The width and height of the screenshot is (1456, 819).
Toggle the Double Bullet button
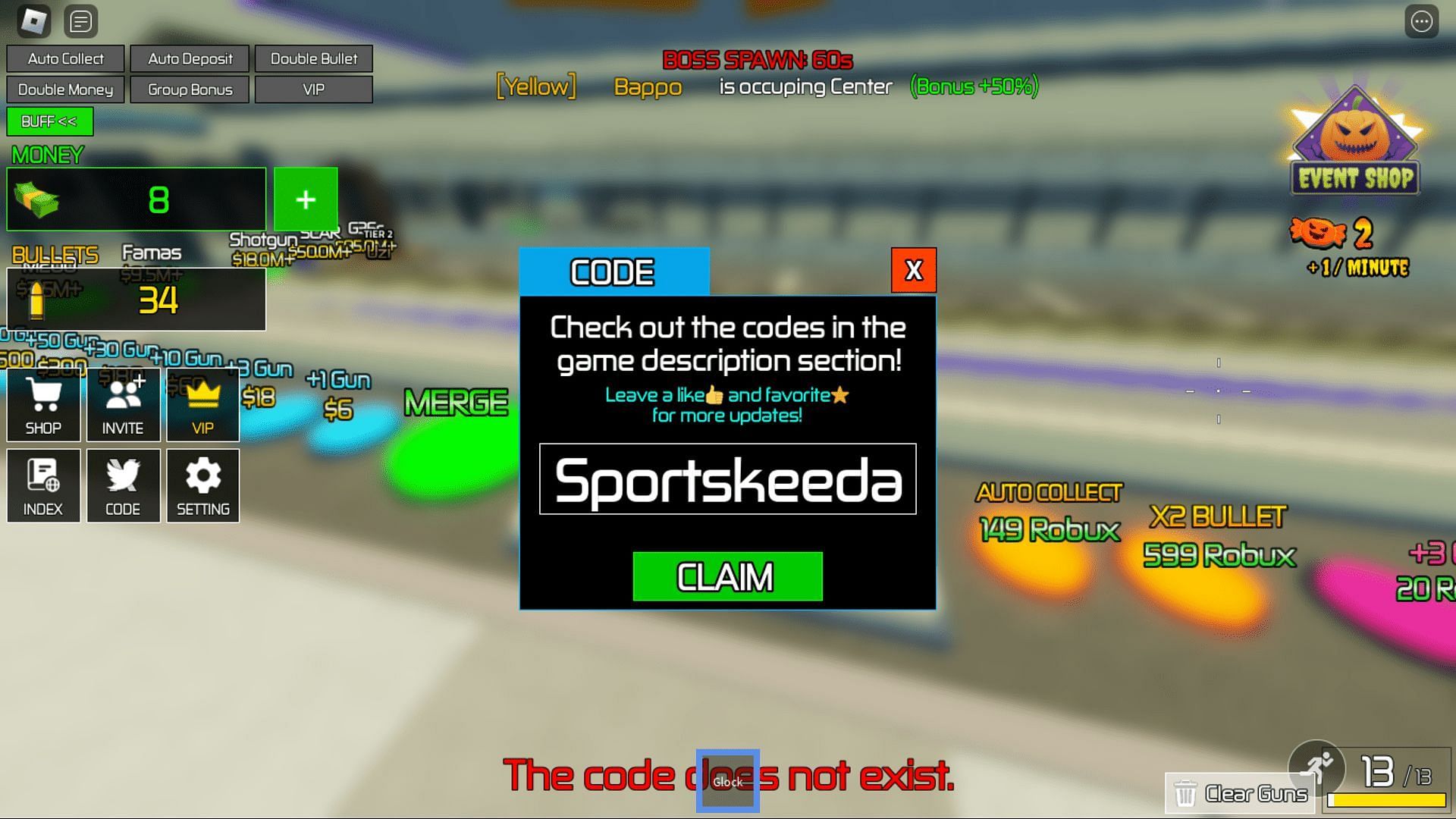pos(313,57)
